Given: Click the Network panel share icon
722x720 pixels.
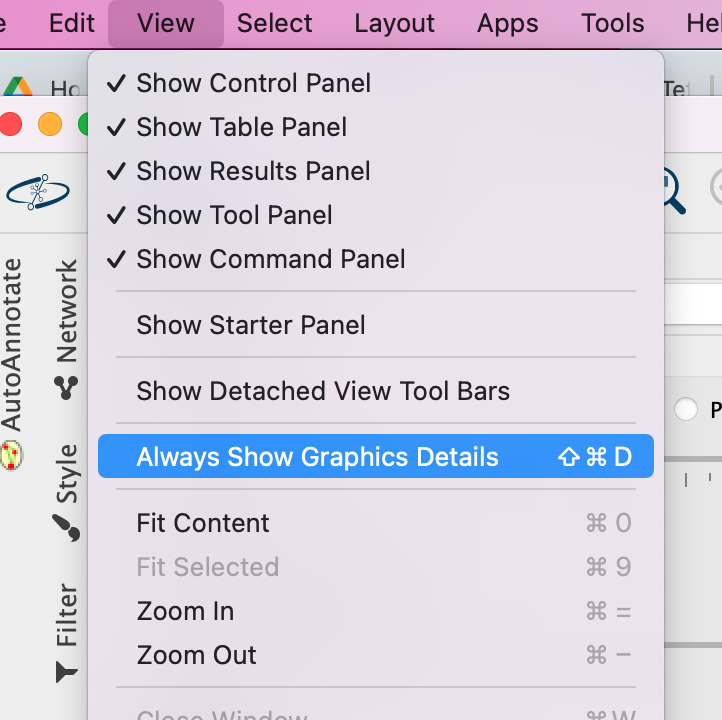Looking at the screenshot, I should (x=67, y=388).
